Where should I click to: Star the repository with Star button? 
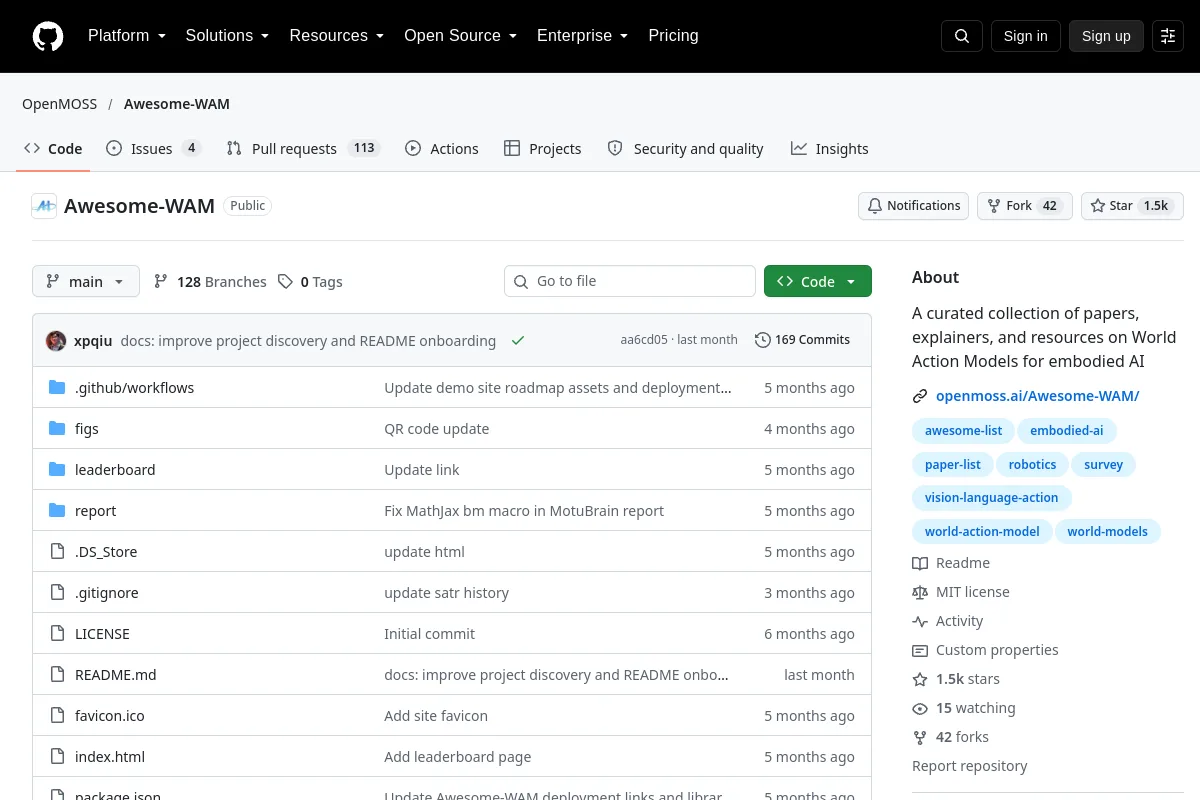pyautogui.click(x=1132, y=206)
